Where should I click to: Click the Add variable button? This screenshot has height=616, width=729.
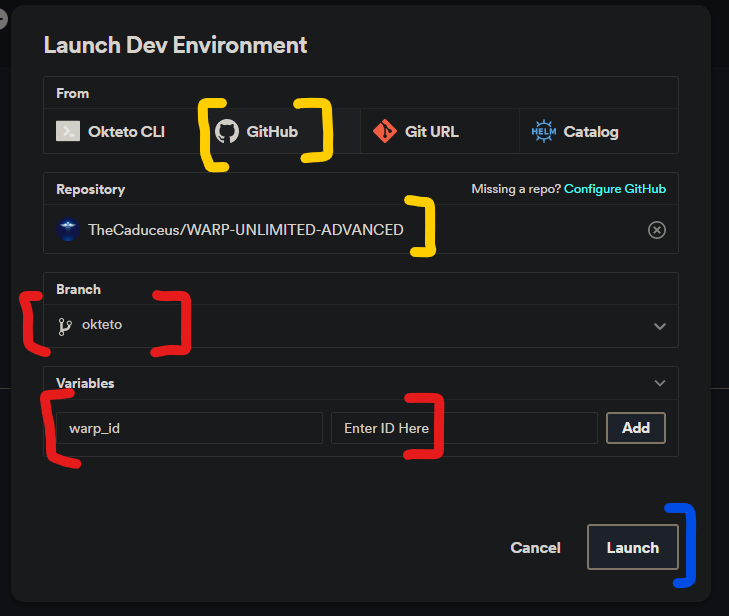point(636,428)
